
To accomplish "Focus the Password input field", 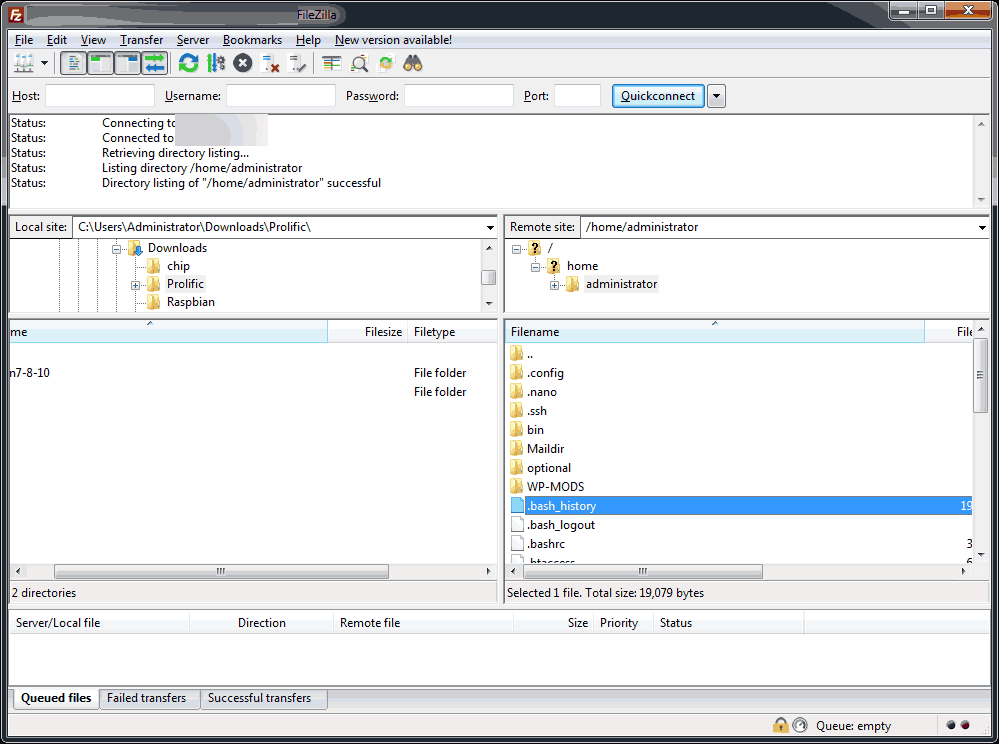I will click(459, 96).
